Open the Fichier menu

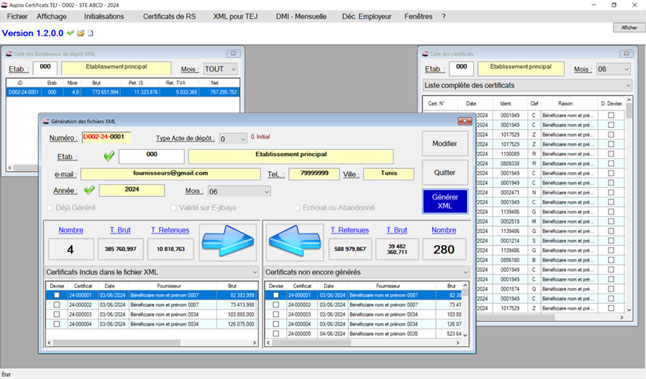17,16
